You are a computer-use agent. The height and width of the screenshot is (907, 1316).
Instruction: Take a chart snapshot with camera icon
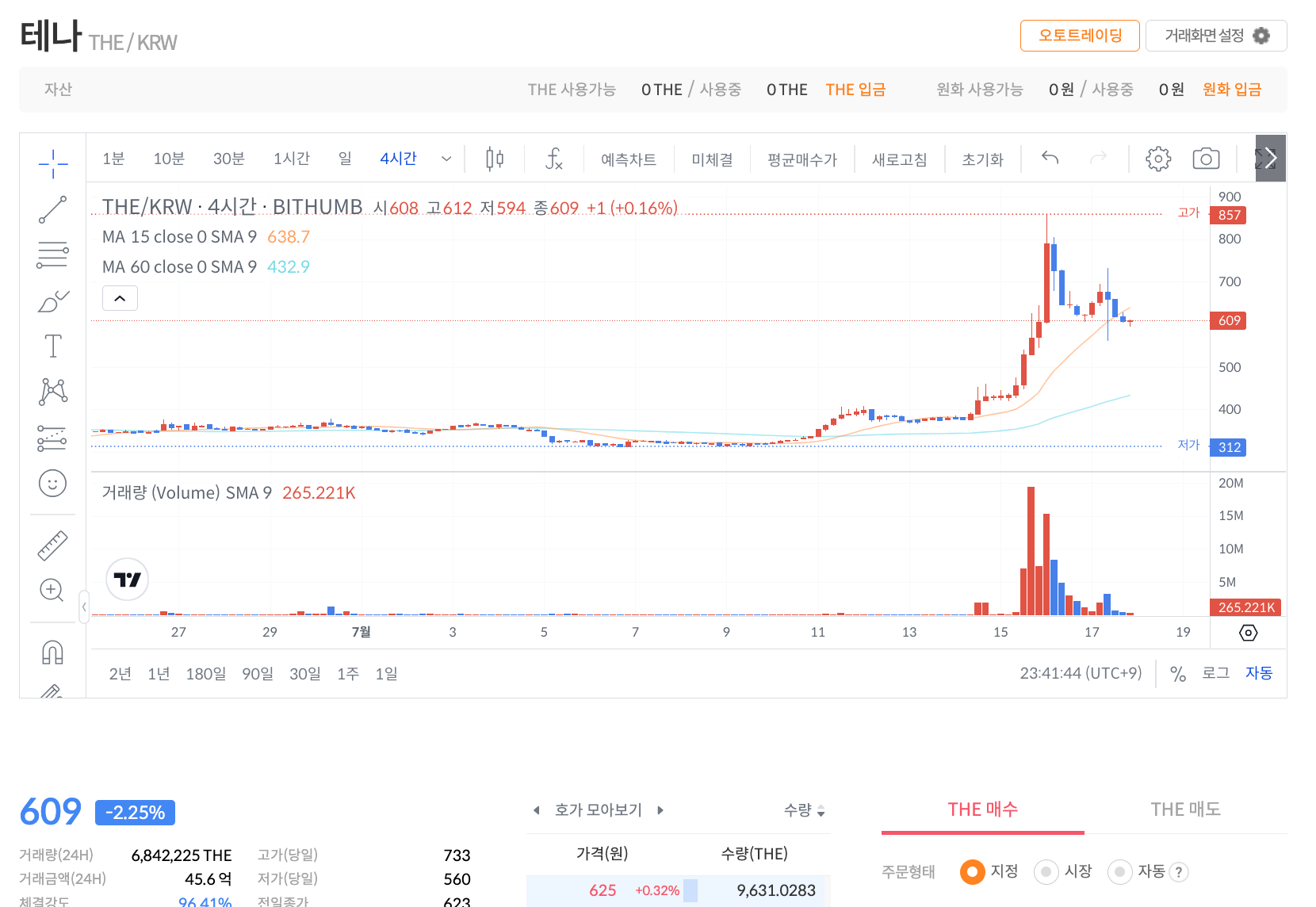tap(1206, 159)
